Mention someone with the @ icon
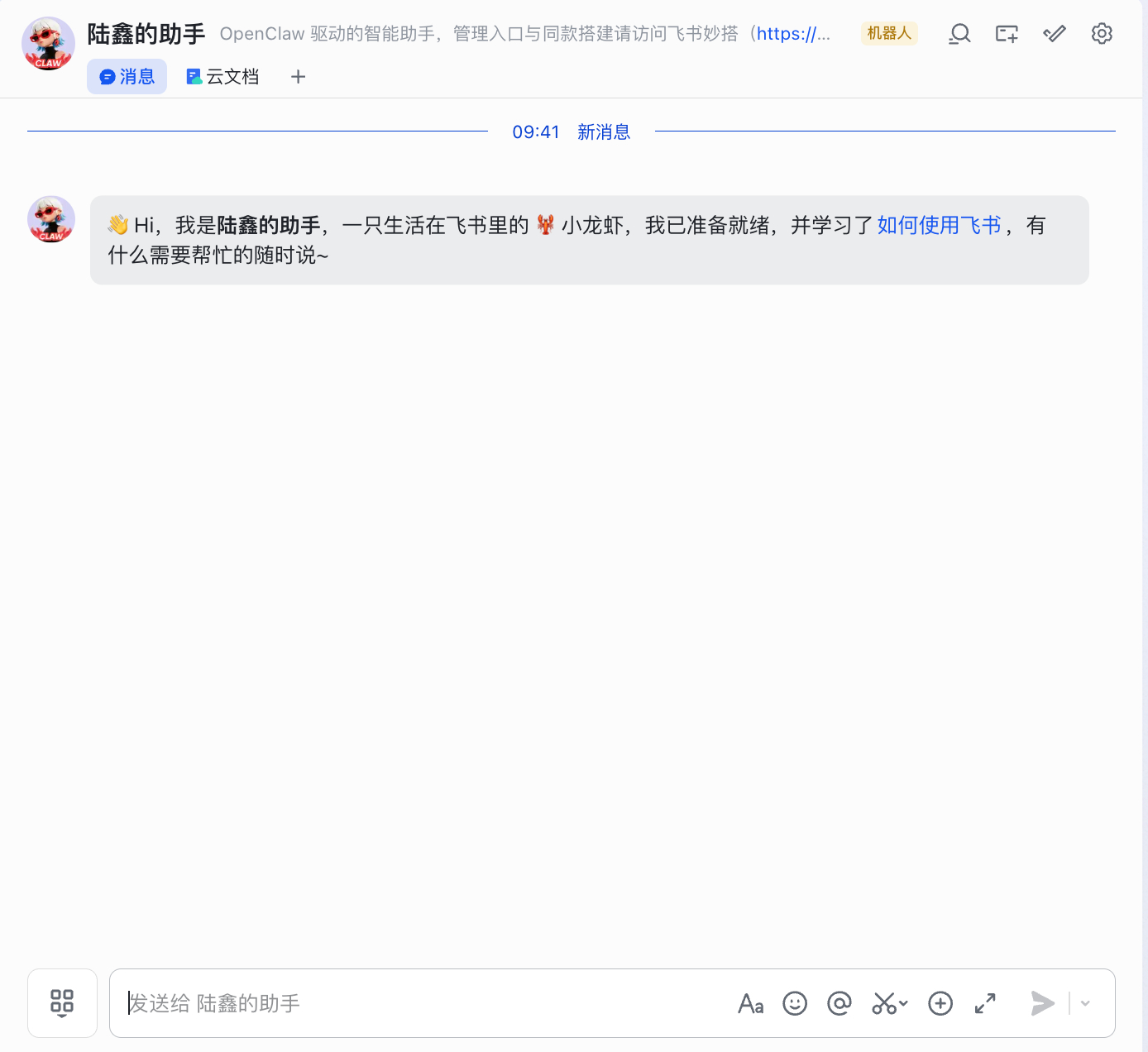Viewport: 1148px width, 1052px height. pyautogui.click(x=839, y=1003)
